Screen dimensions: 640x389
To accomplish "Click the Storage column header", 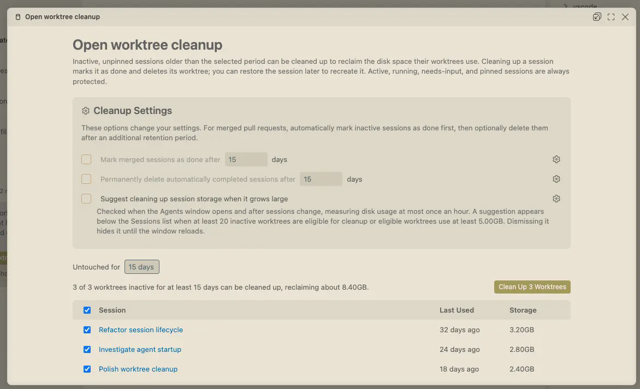I will (x=522, y=310).
